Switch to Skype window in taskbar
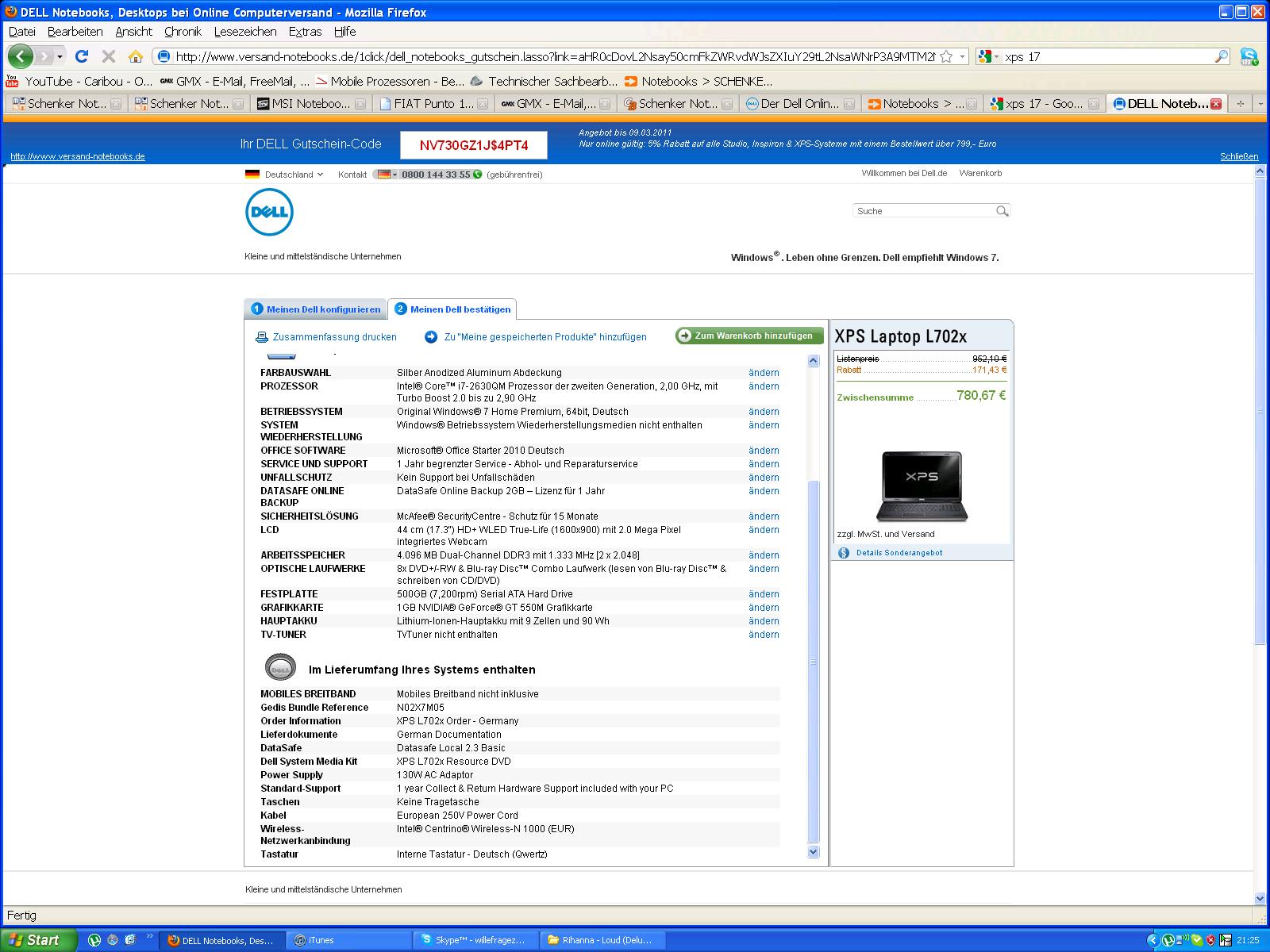The height and width of the screenshot is (952, 1270). coord(475,941)
